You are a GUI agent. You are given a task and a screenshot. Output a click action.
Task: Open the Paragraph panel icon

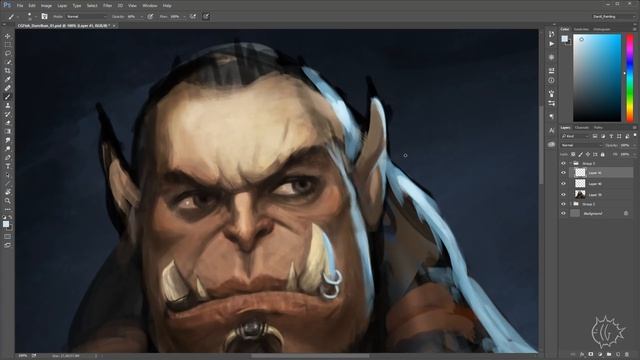coord(551,117)
